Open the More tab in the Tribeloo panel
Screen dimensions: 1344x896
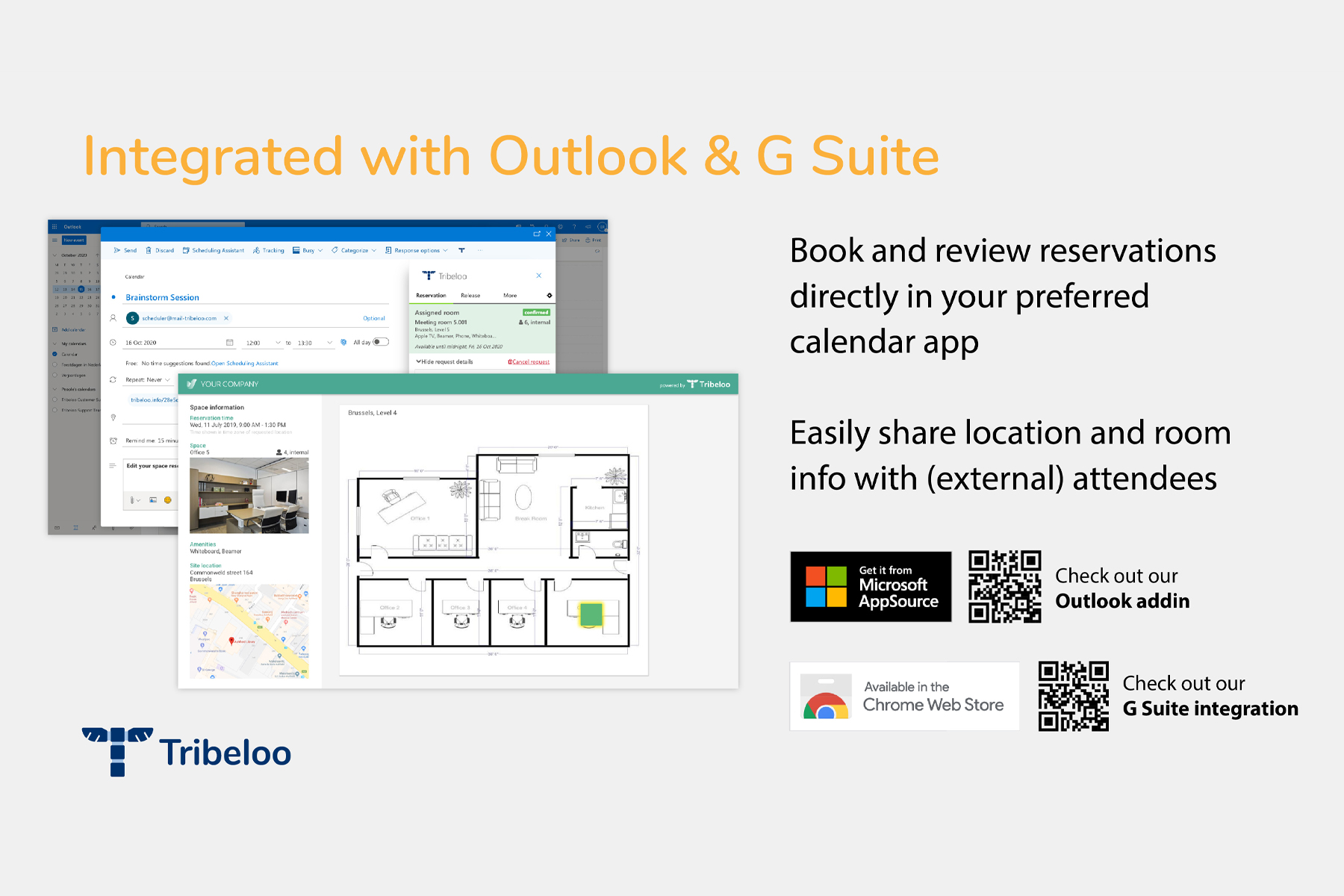pyautogui.click(x=510, y=296)
